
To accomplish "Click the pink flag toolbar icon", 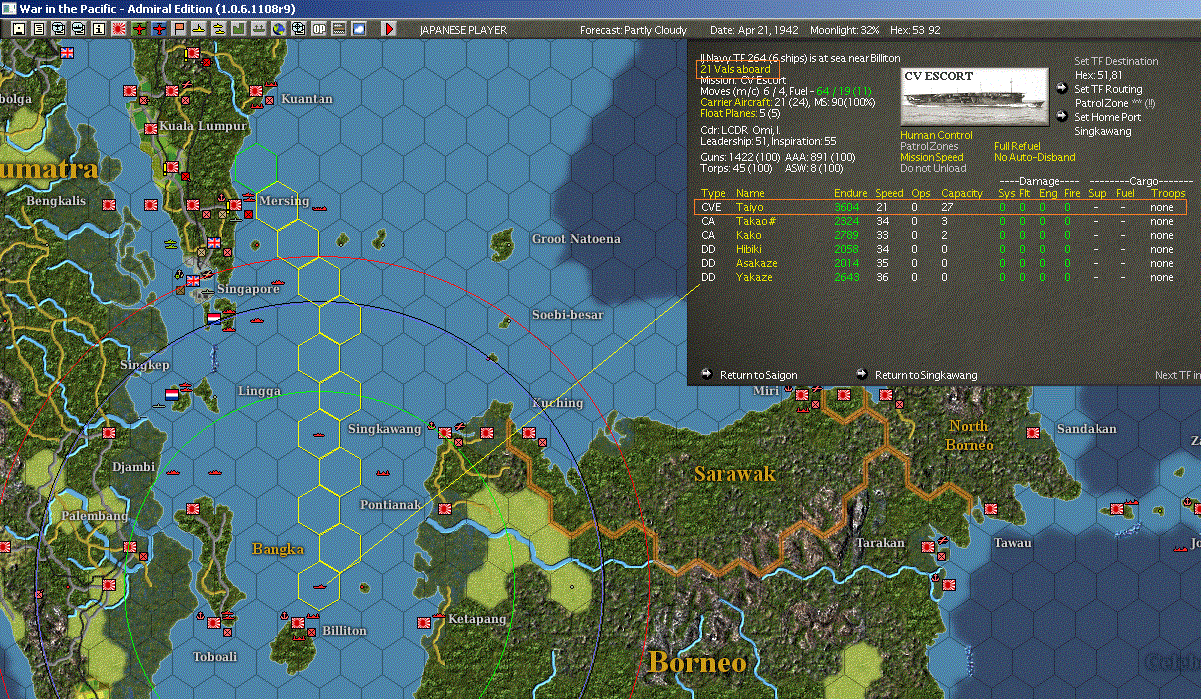I will [x=178, y=29].
